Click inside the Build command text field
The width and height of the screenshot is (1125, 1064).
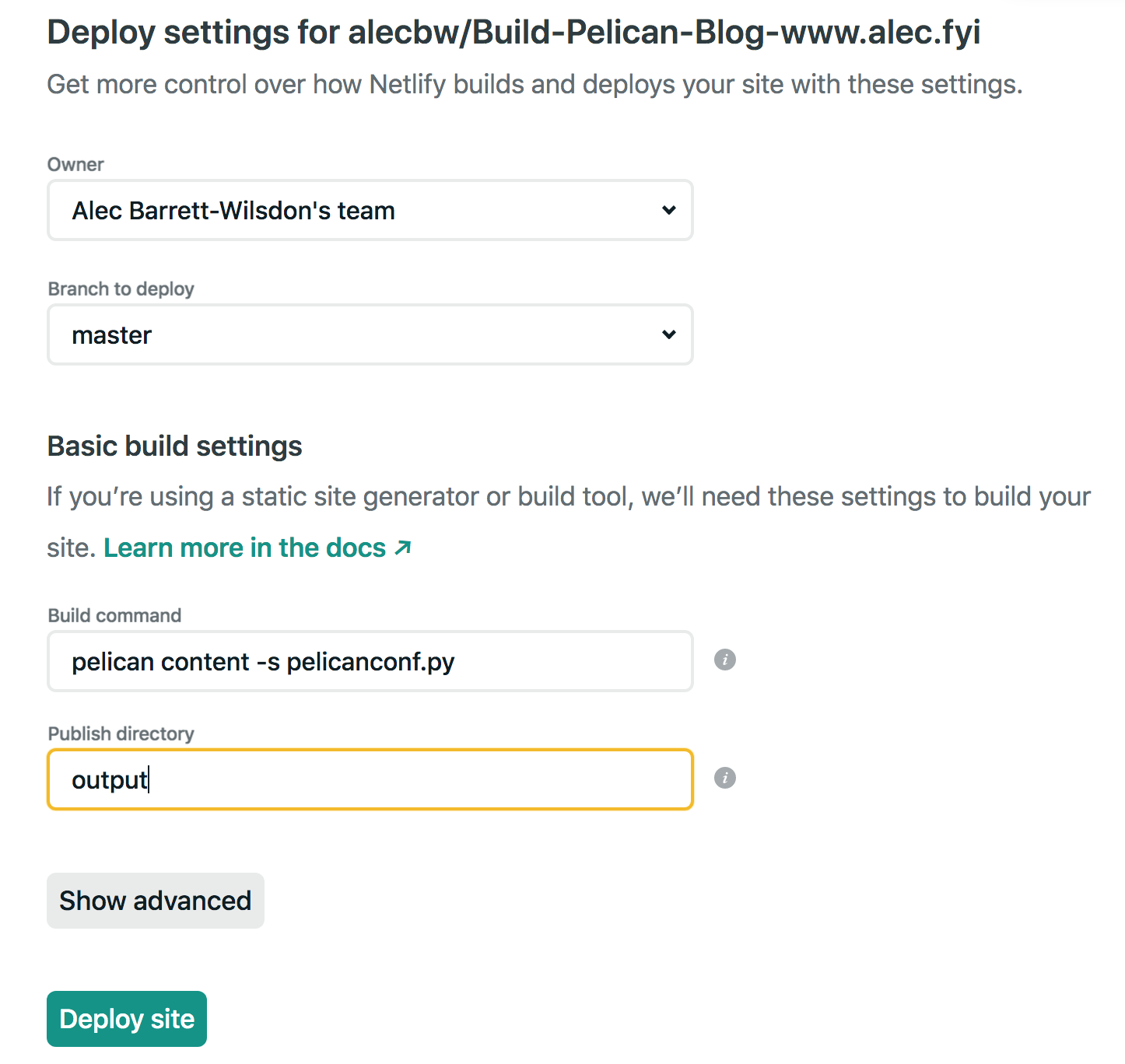[x=370, y=661]
